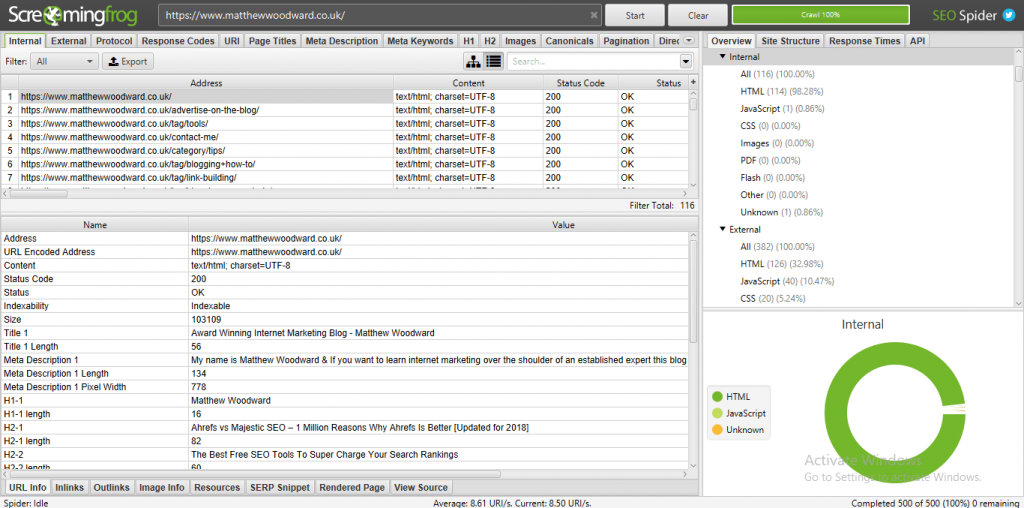Open the URI tab

point(232,40)
